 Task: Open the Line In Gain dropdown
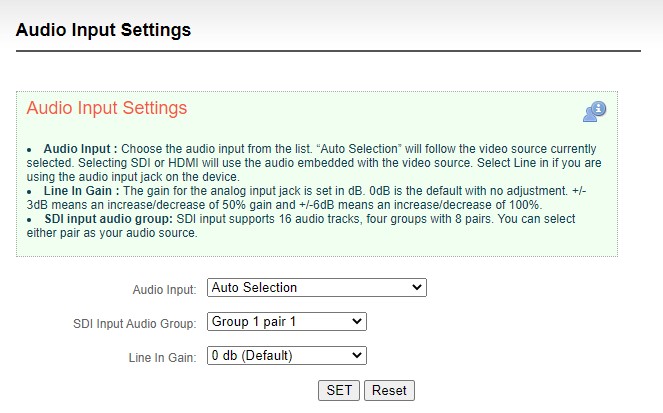click(287, 356)
